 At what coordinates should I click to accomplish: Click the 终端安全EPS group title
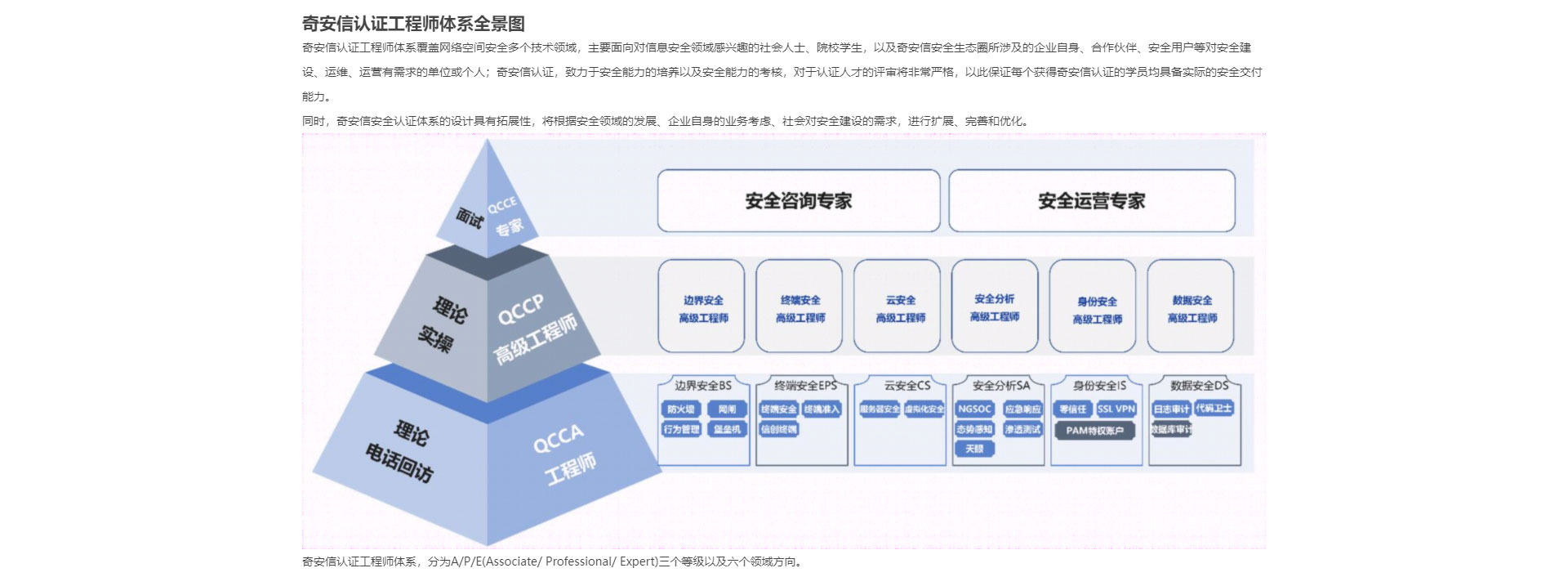[805, 386]
